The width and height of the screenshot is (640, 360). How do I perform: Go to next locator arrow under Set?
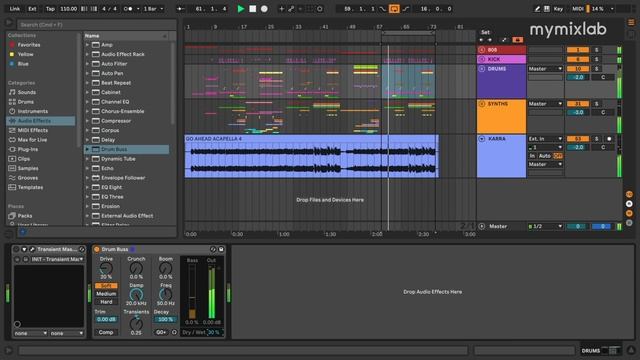click(x=490, y=40)
